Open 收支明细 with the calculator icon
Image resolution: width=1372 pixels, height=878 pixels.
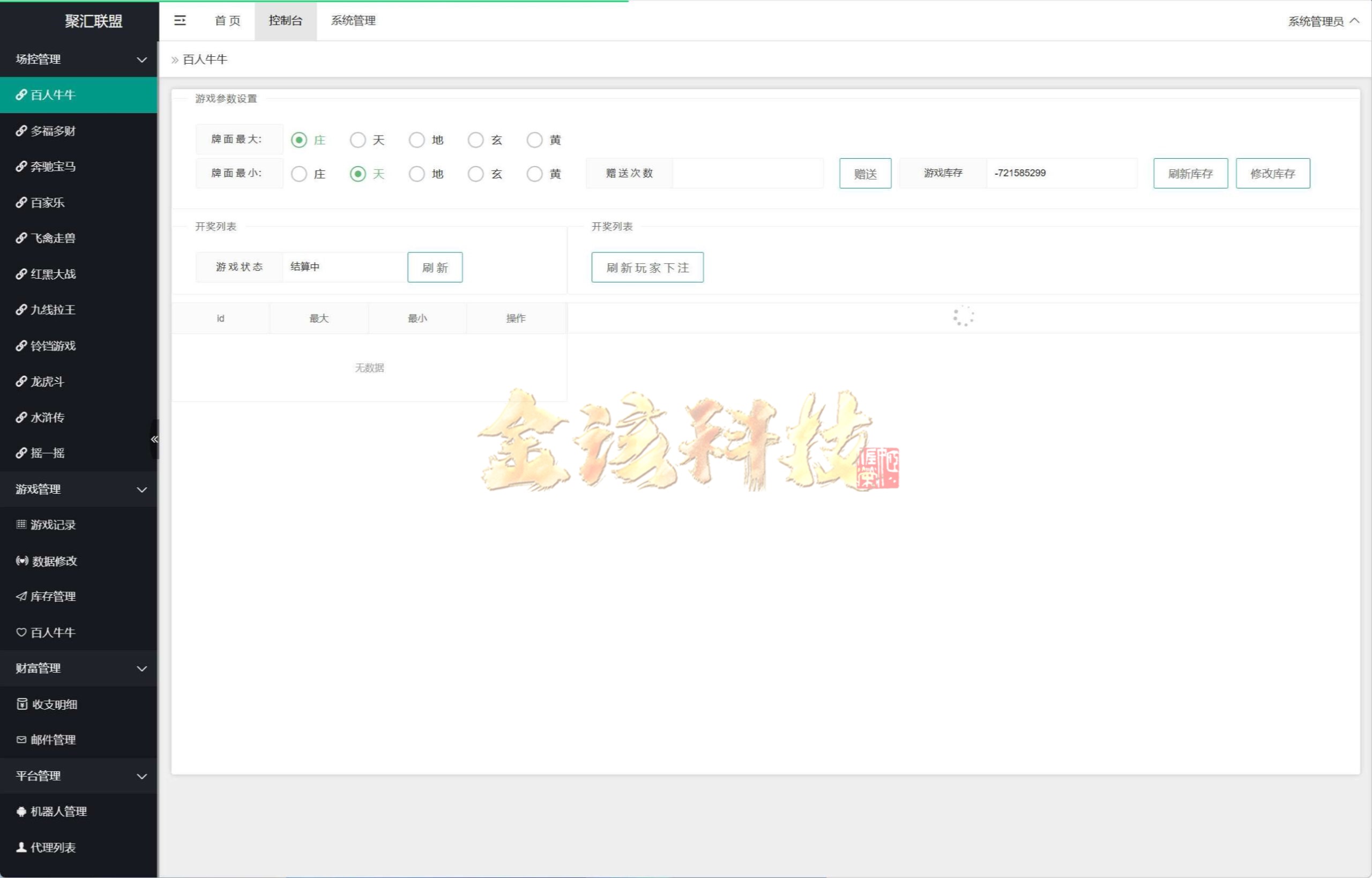click(54, 704)
